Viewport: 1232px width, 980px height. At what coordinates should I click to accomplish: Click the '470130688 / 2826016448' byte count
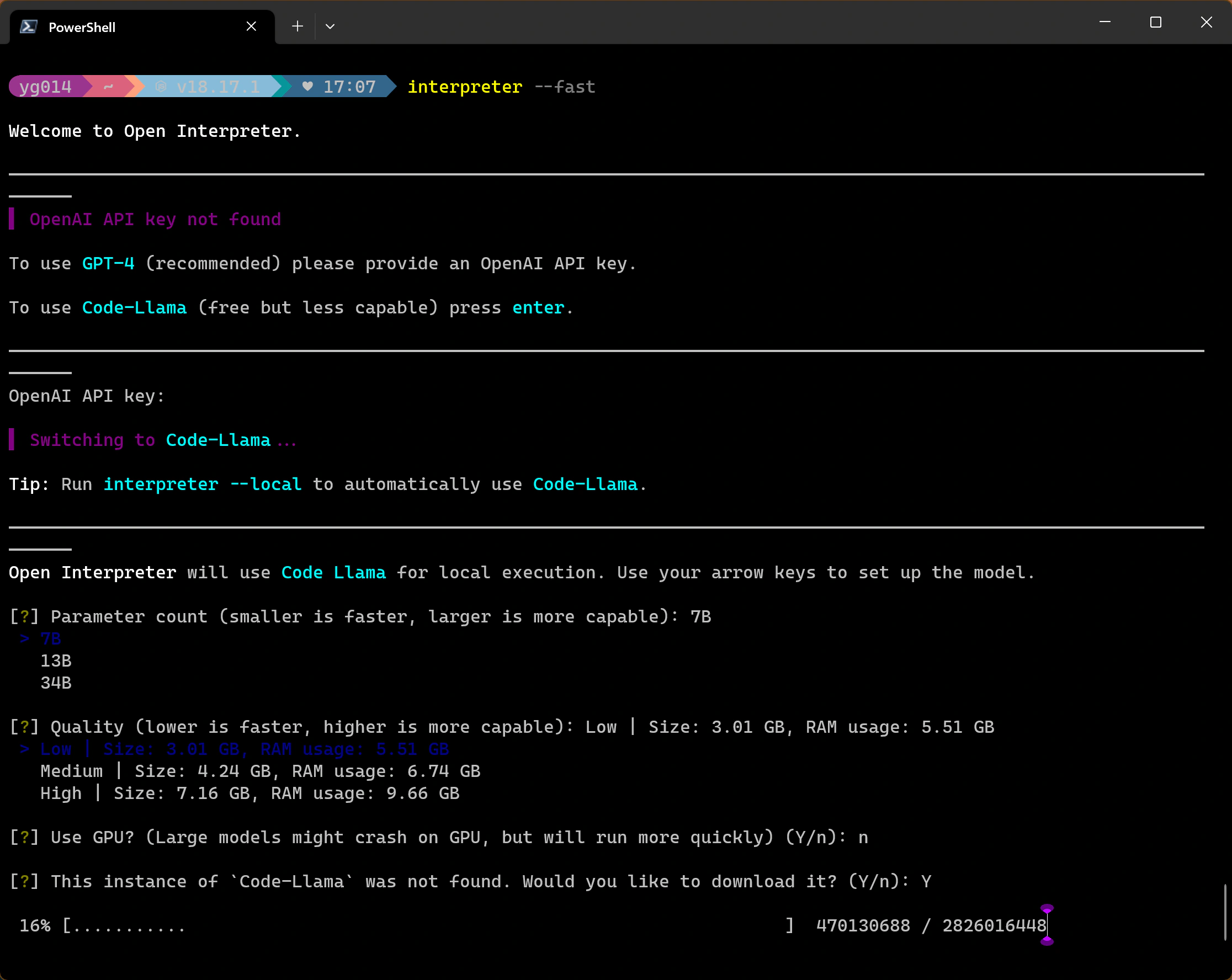coord(931,926)
